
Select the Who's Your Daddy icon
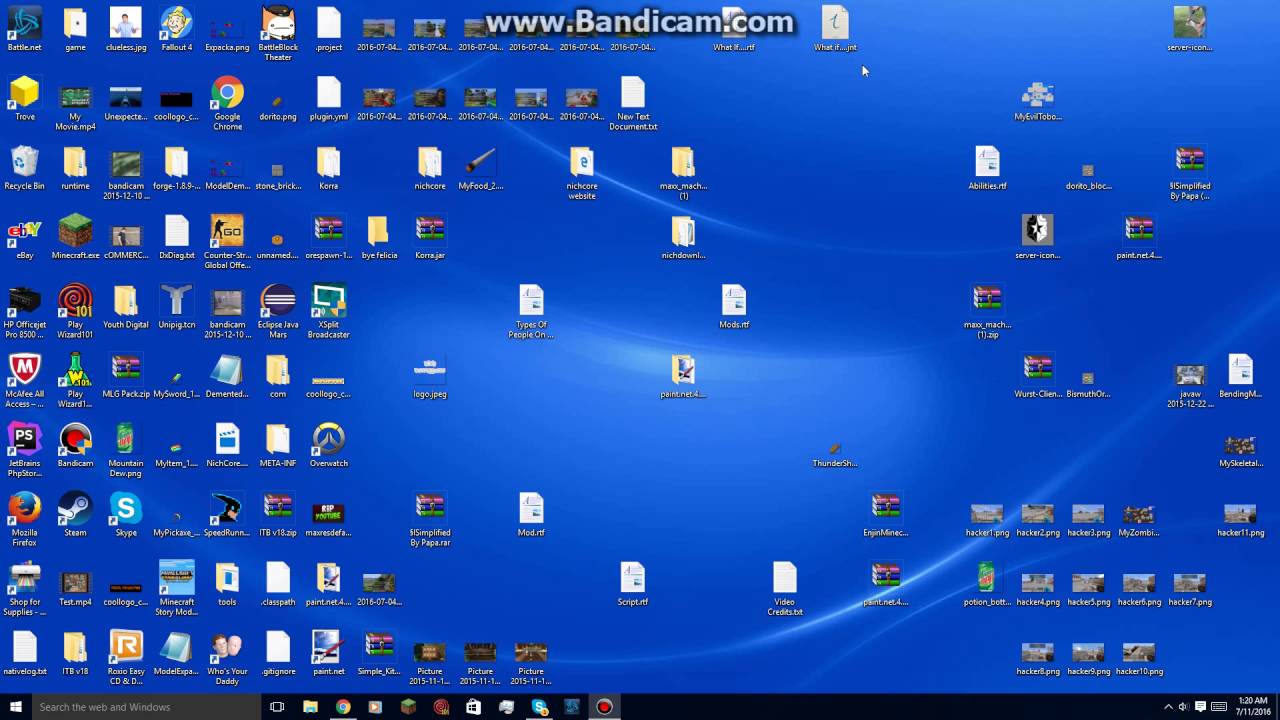227,657
